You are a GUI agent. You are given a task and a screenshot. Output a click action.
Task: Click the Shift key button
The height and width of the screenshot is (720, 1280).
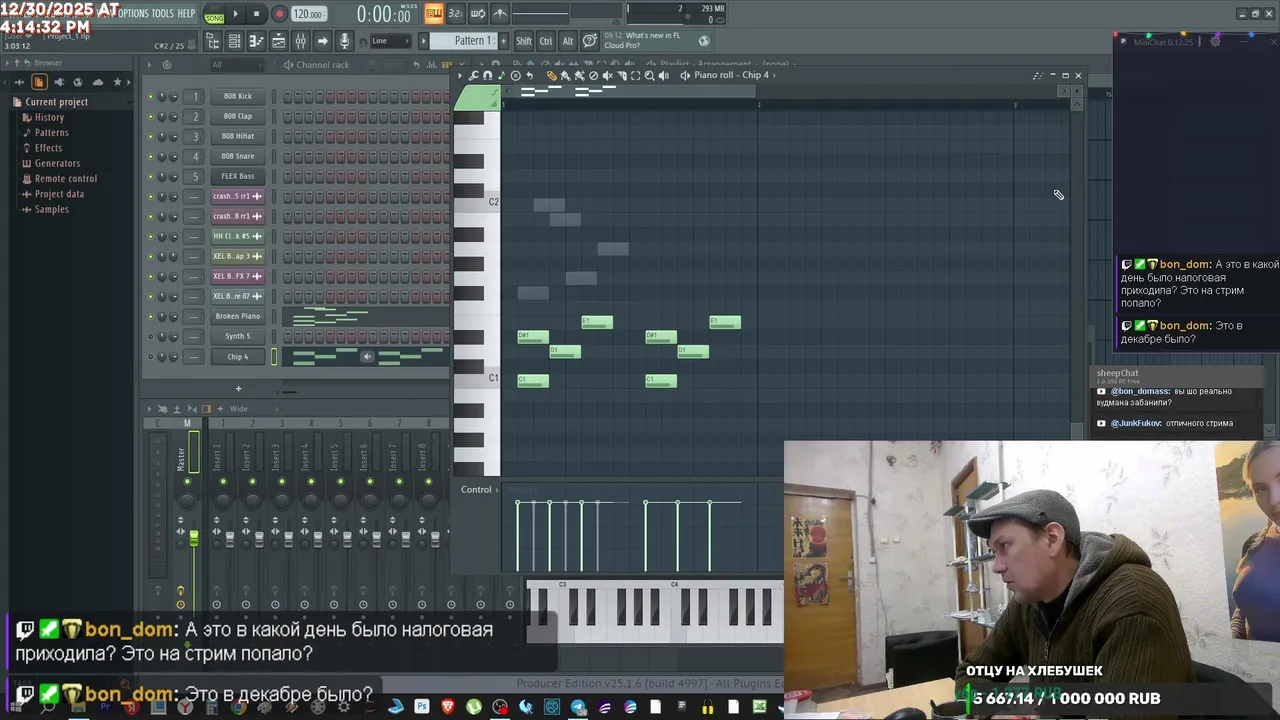[524, 41]
